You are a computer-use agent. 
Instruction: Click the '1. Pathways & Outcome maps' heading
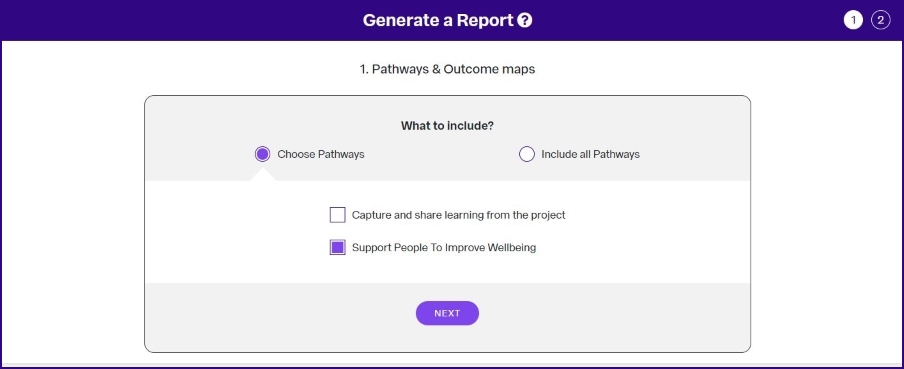click(x=447, y=69)
